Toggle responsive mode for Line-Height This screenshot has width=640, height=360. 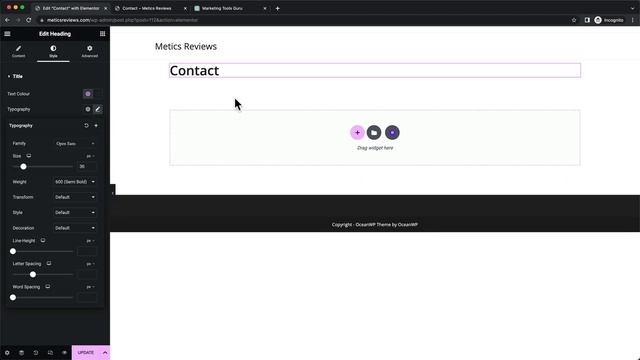43,241
